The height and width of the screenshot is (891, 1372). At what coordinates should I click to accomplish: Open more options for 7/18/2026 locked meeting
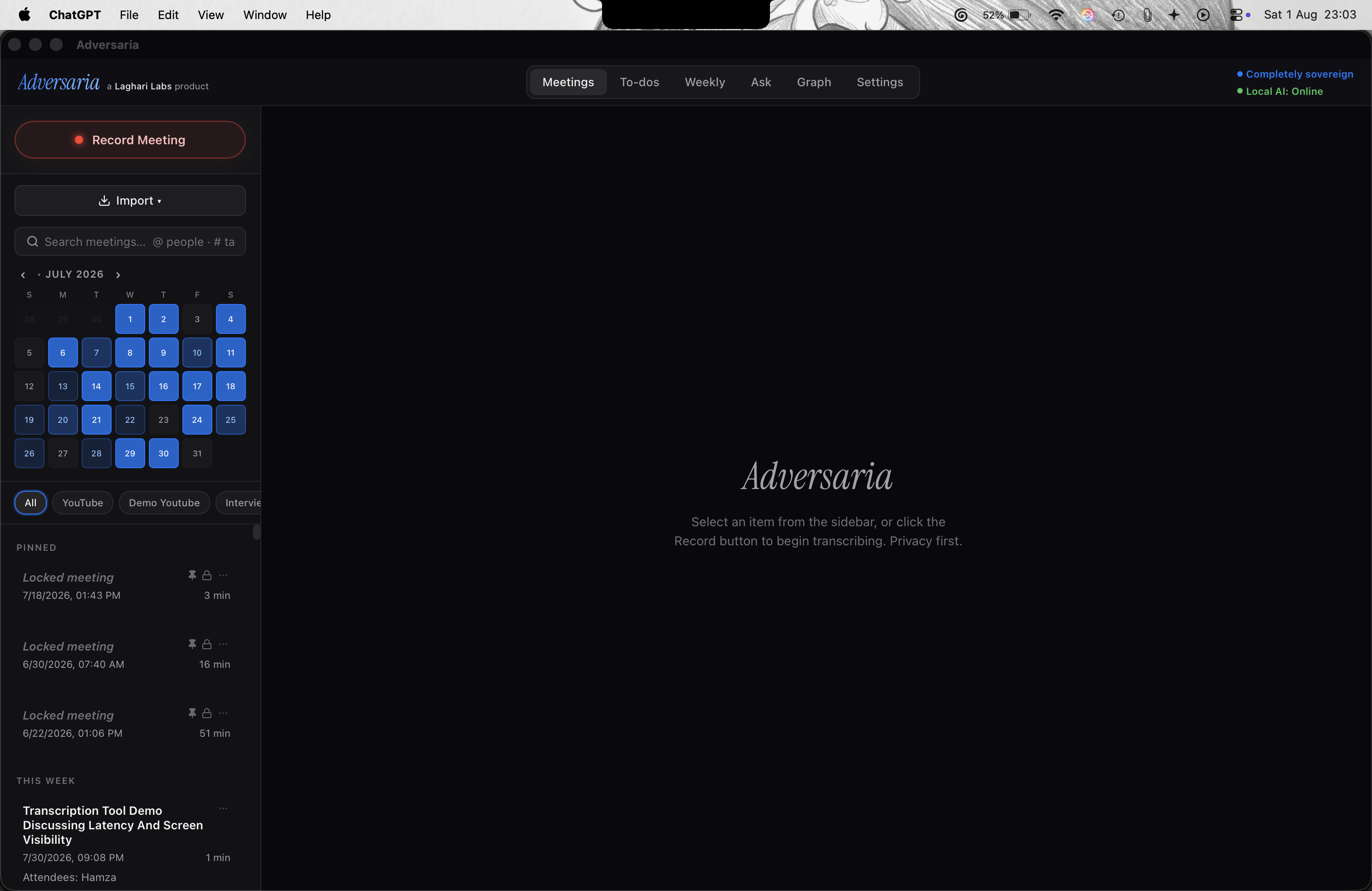pos(223,575)
